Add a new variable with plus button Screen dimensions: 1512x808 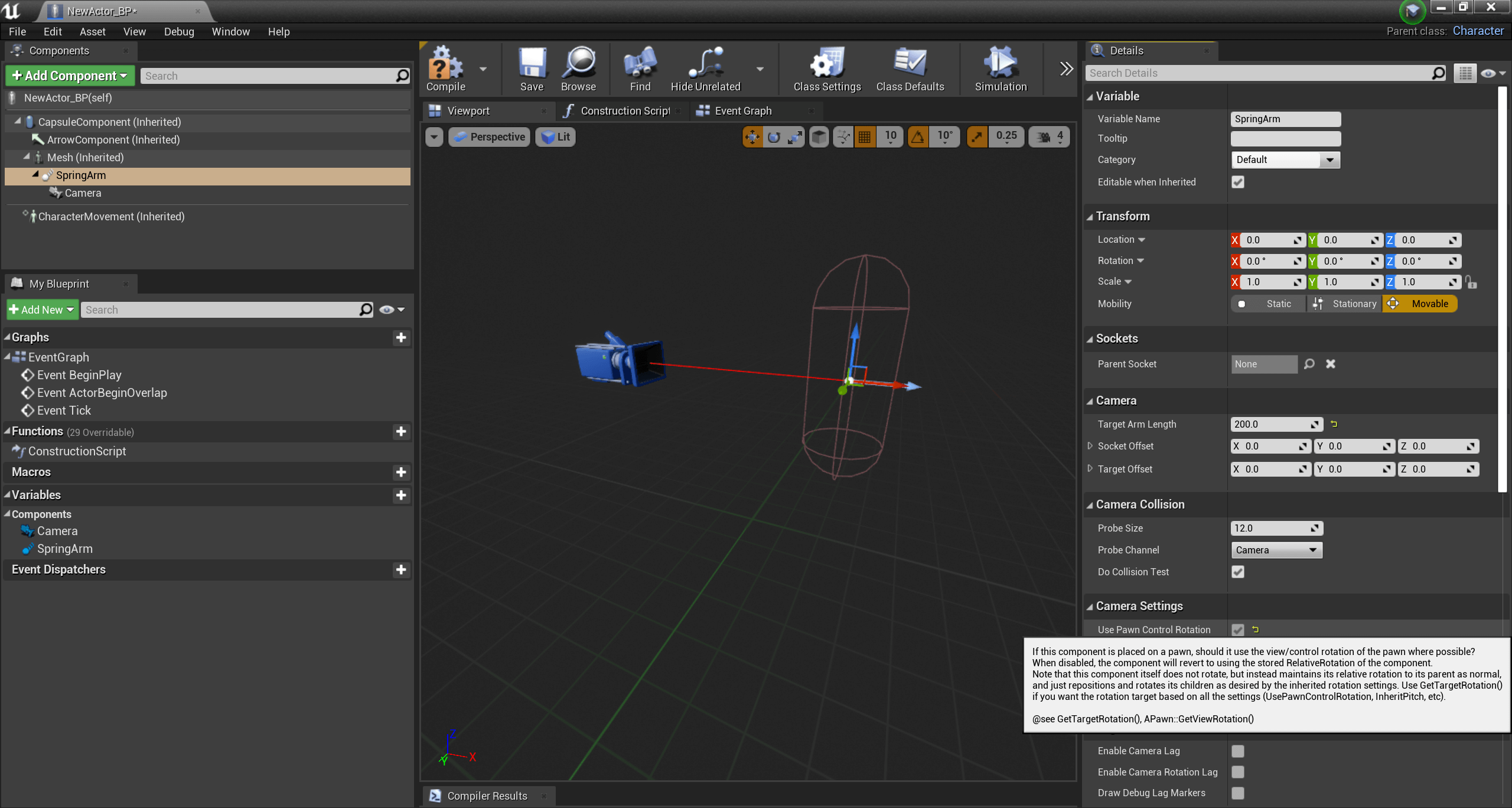(x=401, y=495)
